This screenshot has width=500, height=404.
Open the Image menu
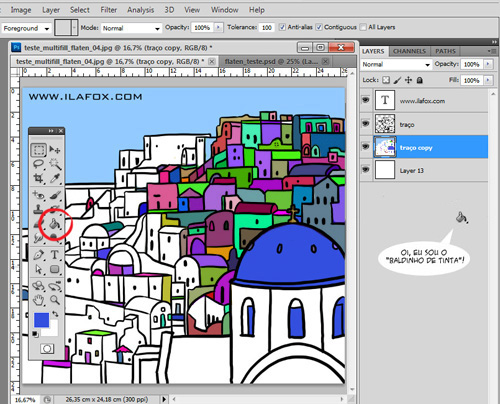pyautogui.click(x=21, y=10)
